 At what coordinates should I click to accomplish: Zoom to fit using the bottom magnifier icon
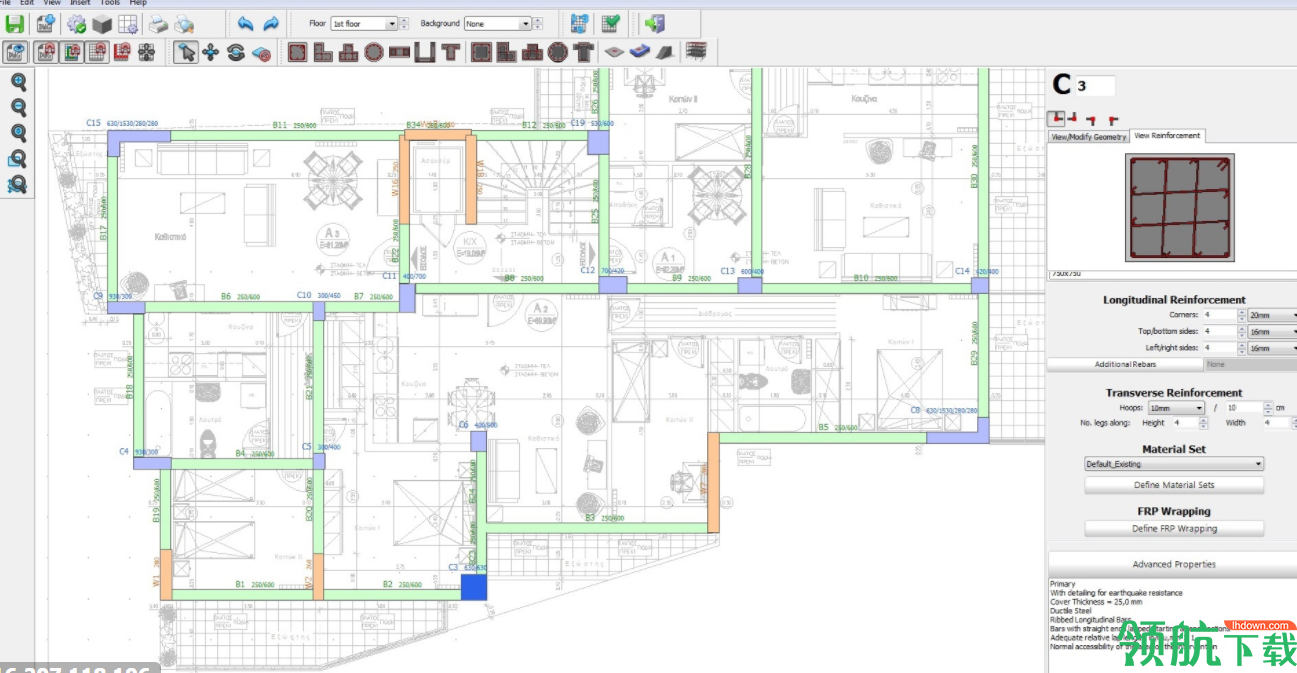coord(17,184)
